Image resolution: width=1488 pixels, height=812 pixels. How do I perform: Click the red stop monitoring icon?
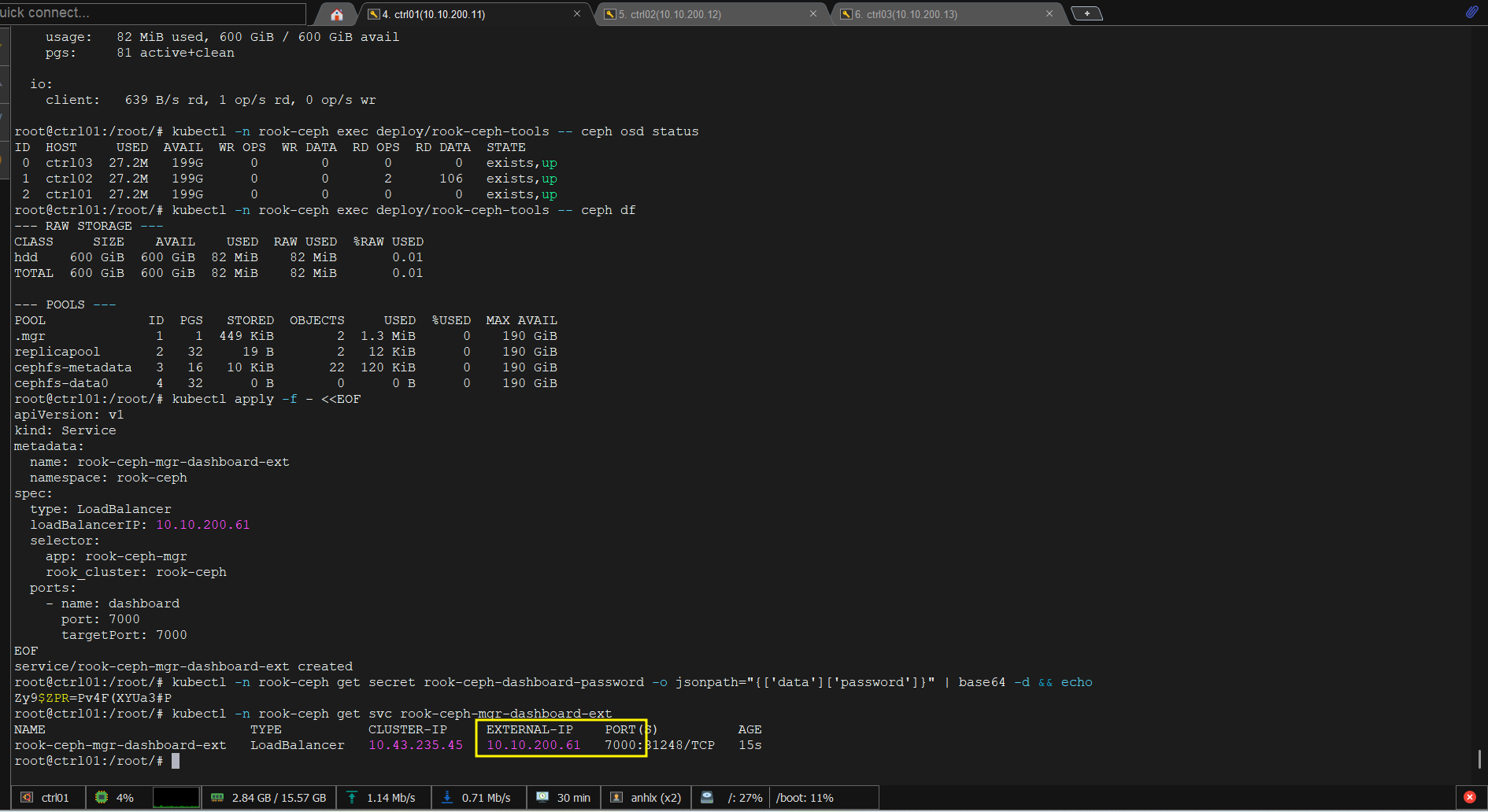(x=1470, y=797)
